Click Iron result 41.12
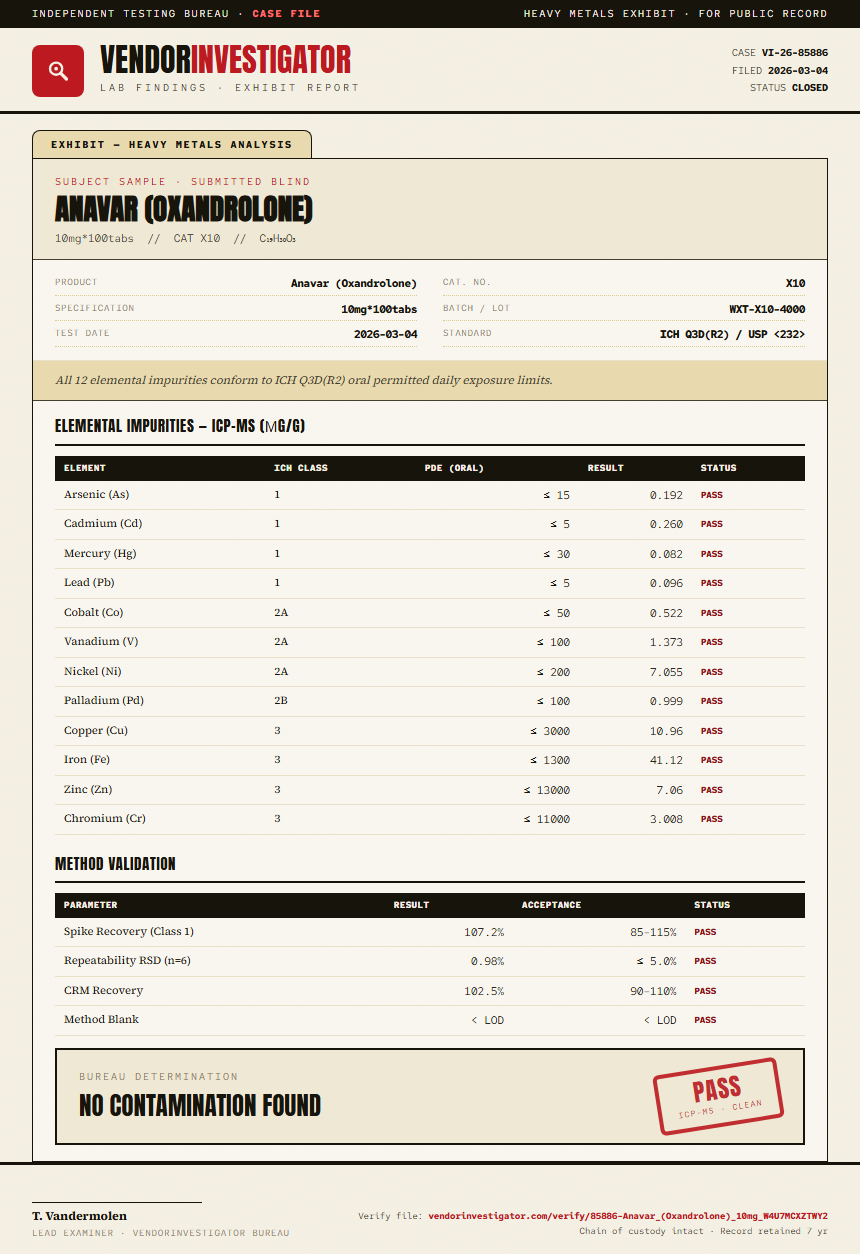 (x=667, y=760)
